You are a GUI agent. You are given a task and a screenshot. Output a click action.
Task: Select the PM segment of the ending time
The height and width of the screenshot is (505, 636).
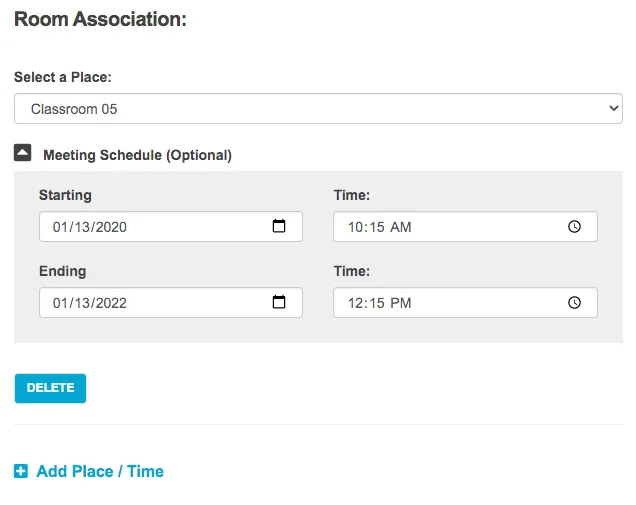pos(400,303)
